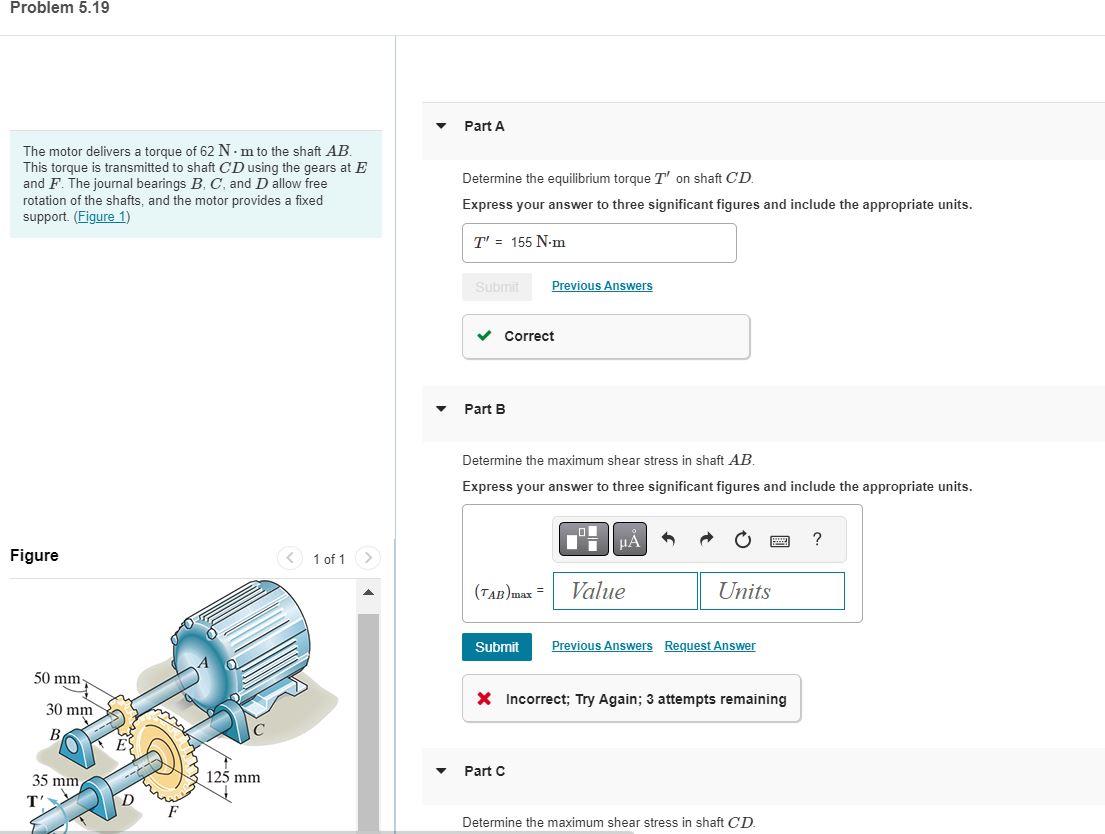
Task: Go to next figure arrow
Action: click(367, 558)
